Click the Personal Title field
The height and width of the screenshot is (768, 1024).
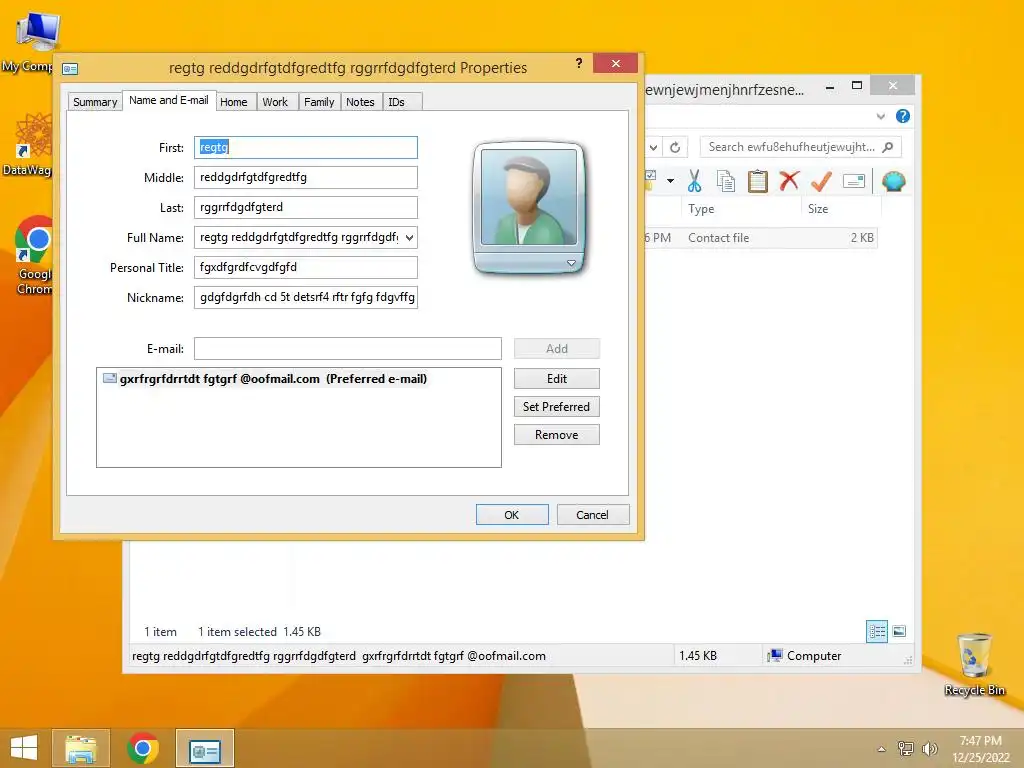tap(306, 267)
